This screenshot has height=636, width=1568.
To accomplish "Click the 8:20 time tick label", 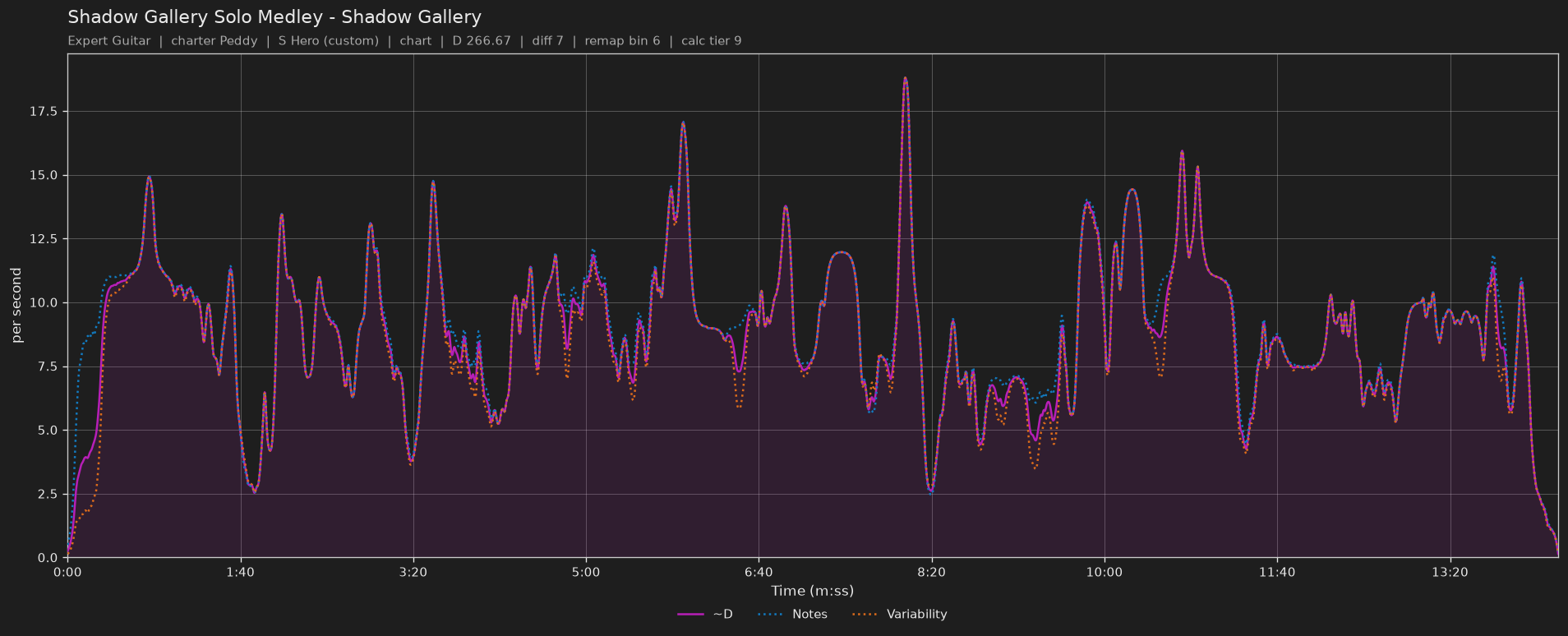I will pos(931,572).
